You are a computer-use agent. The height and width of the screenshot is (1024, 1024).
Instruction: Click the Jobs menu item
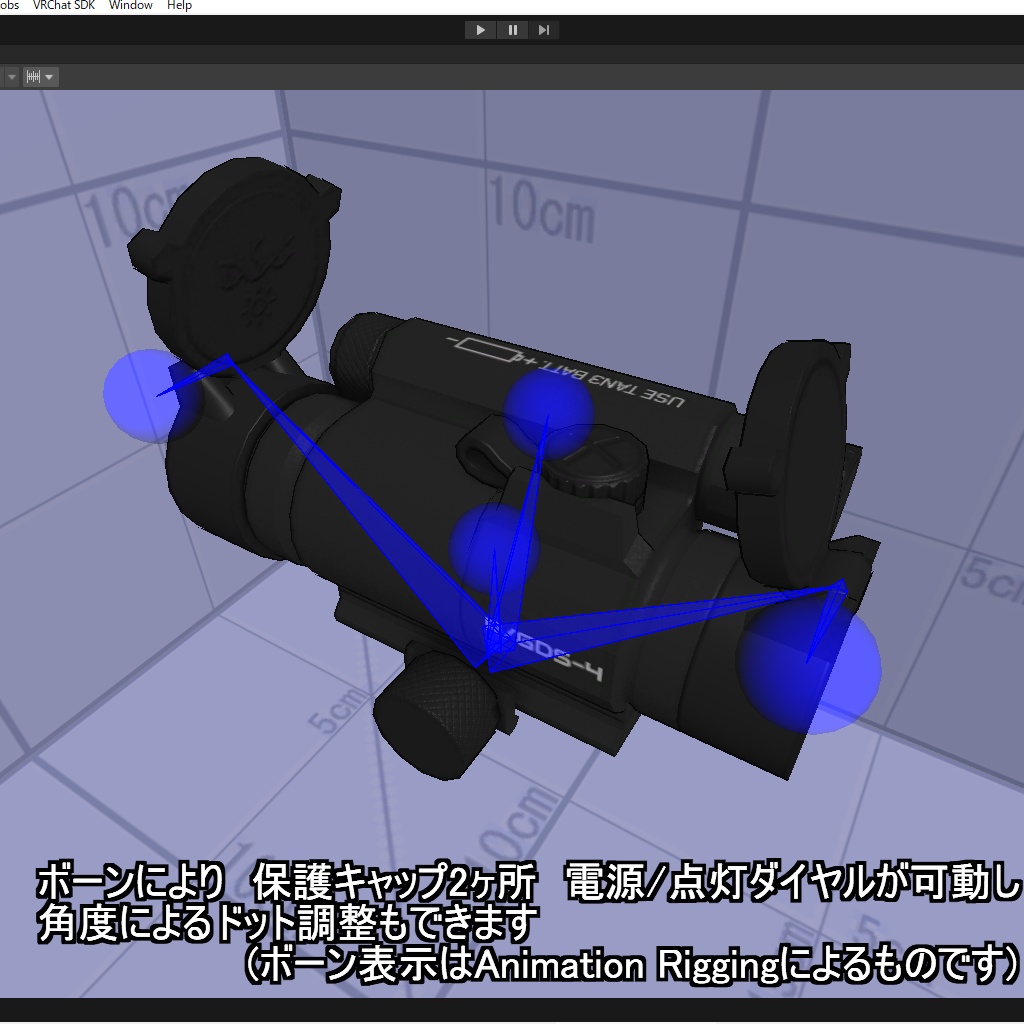10,5
